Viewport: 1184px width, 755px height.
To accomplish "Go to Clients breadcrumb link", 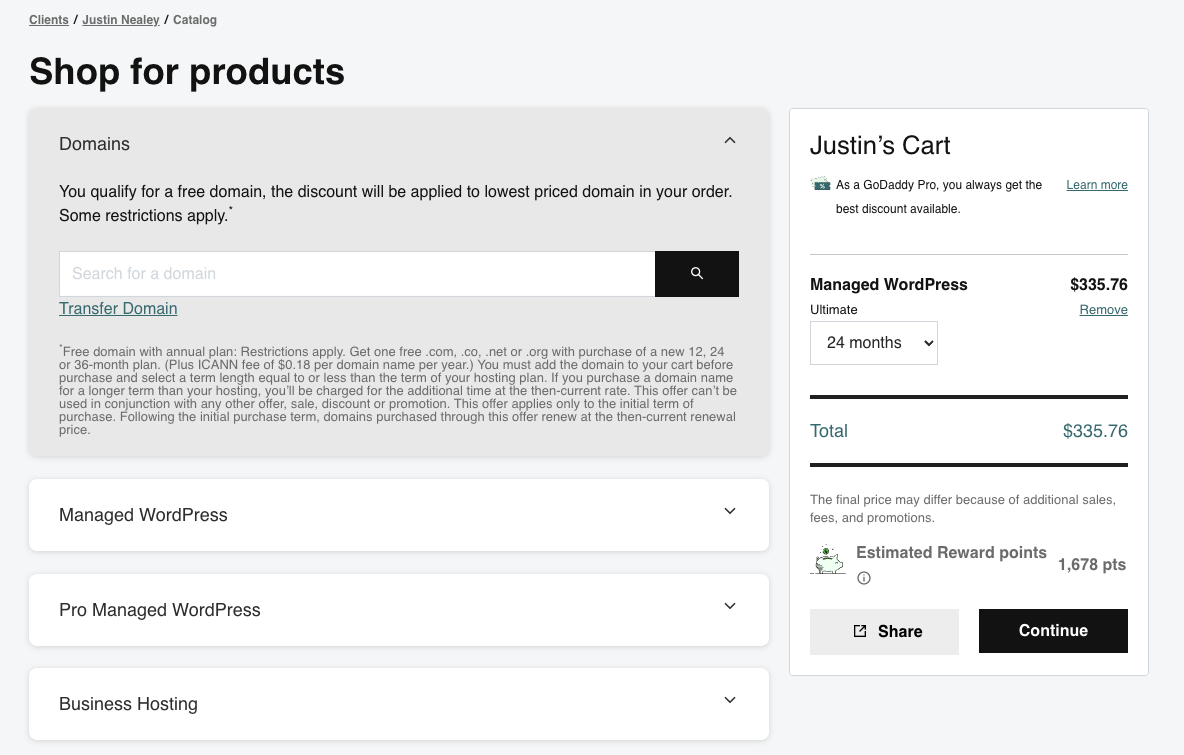I will point(48,20).
